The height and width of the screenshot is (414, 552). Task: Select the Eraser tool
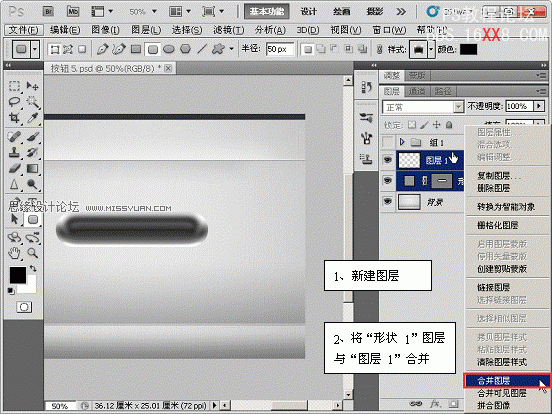click(x=14, y=169)
